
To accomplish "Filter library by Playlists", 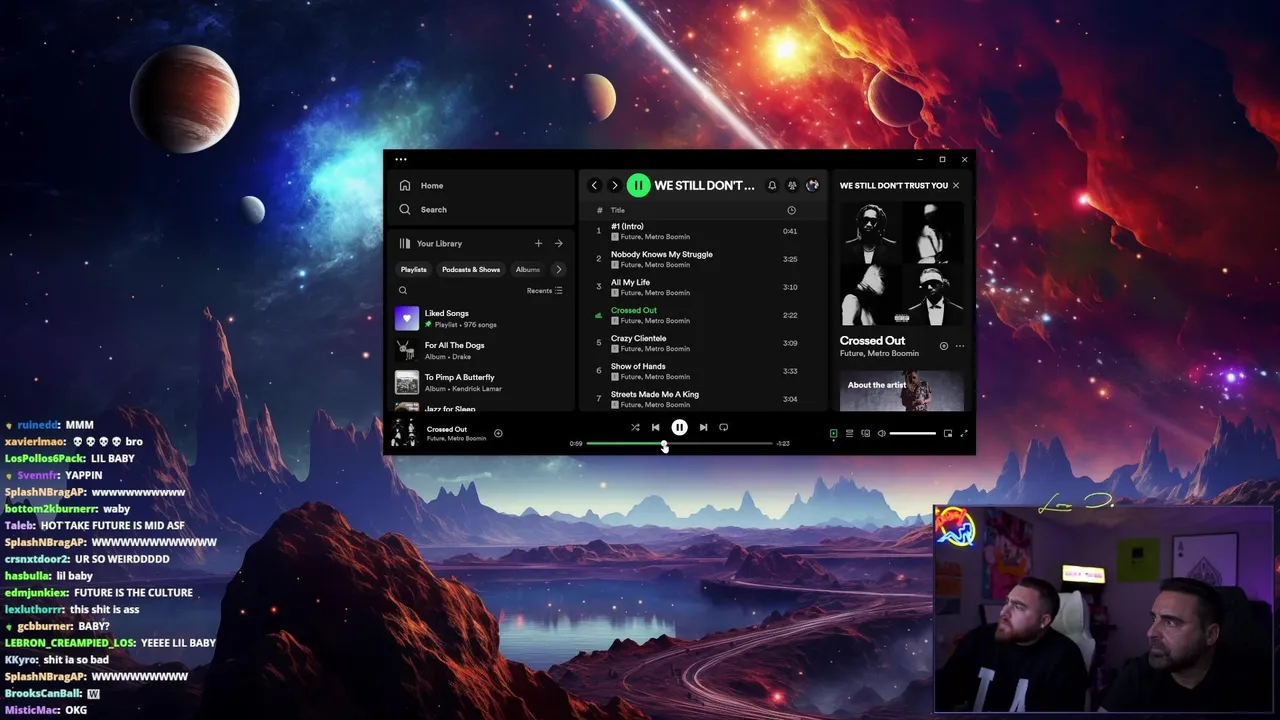I will (414, 269).
